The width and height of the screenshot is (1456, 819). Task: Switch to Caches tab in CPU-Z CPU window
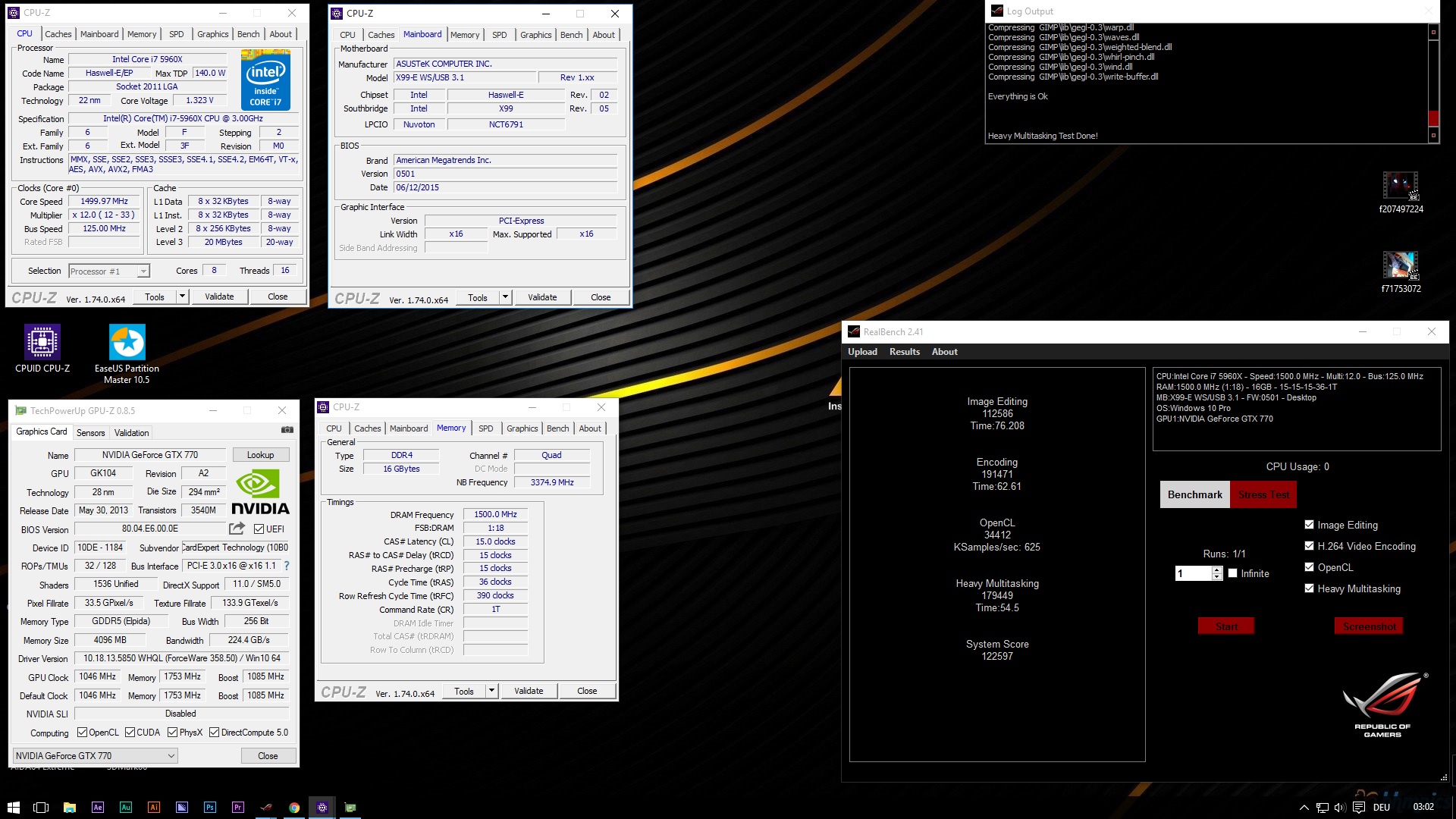coord(58,34)
